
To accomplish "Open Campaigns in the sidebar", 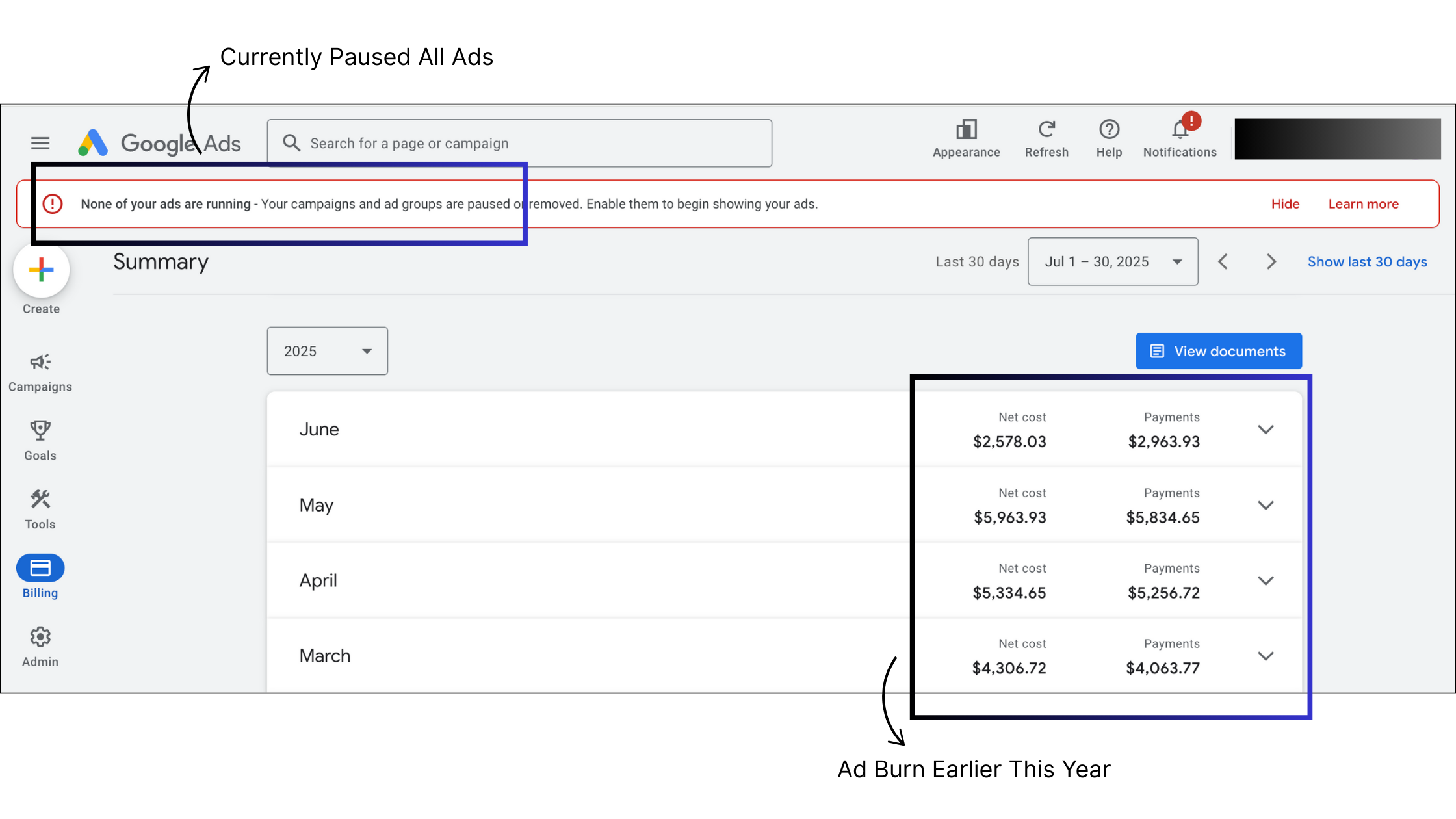I will (40, 372).
